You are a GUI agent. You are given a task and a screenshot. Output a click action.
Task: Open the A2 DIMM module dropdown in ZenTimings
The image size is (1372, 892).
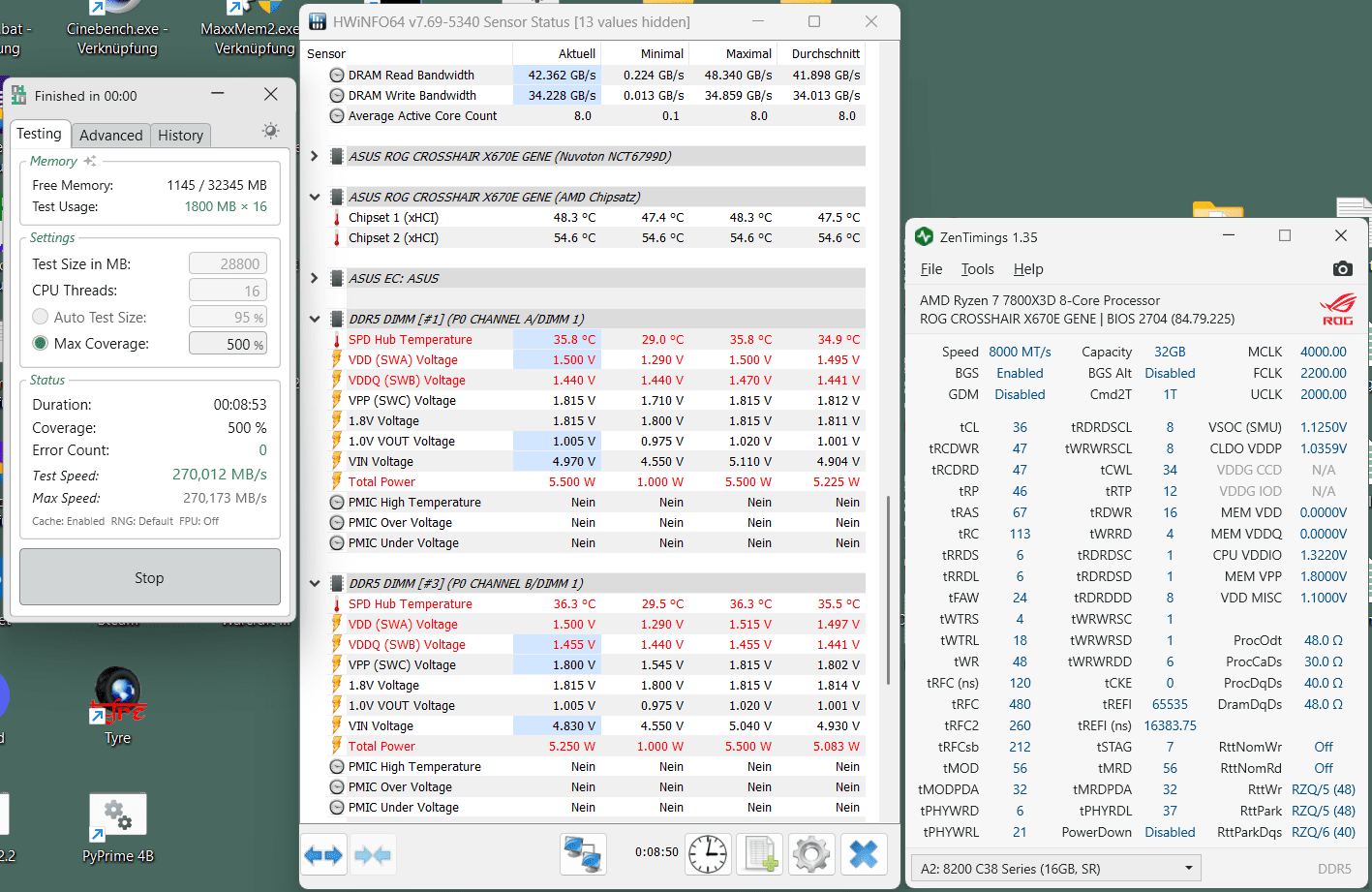(x=1056, y=868)
